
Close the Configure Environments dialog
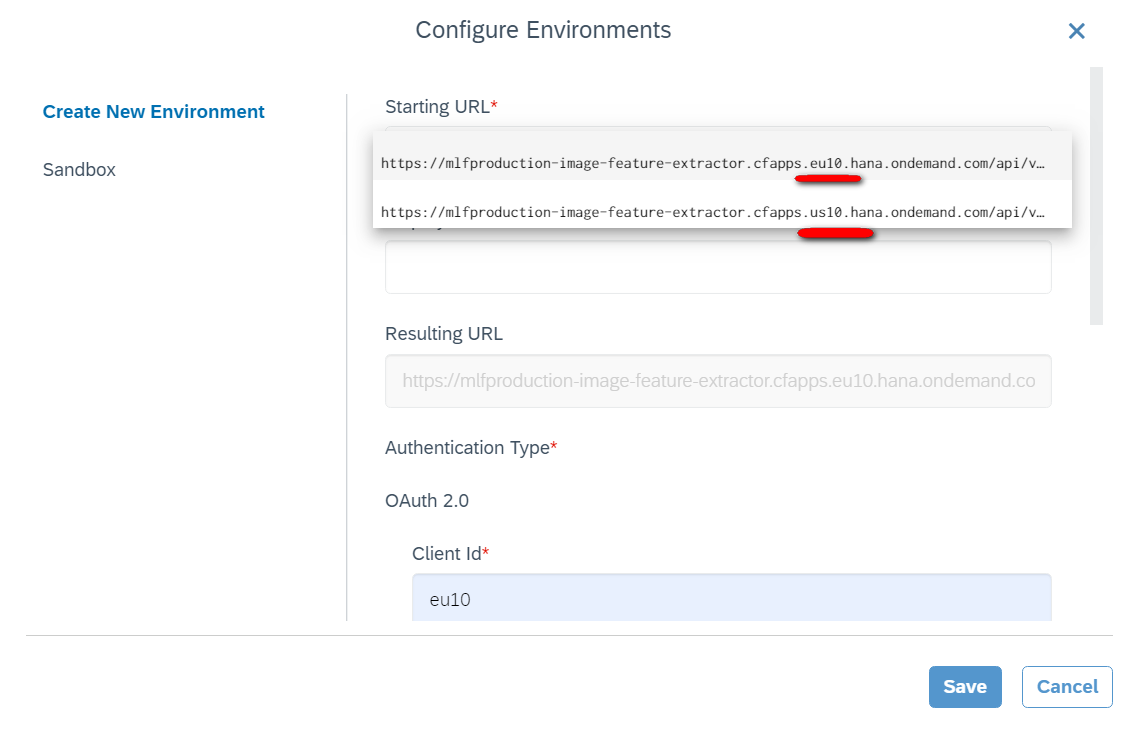[x=1076, y=31]
